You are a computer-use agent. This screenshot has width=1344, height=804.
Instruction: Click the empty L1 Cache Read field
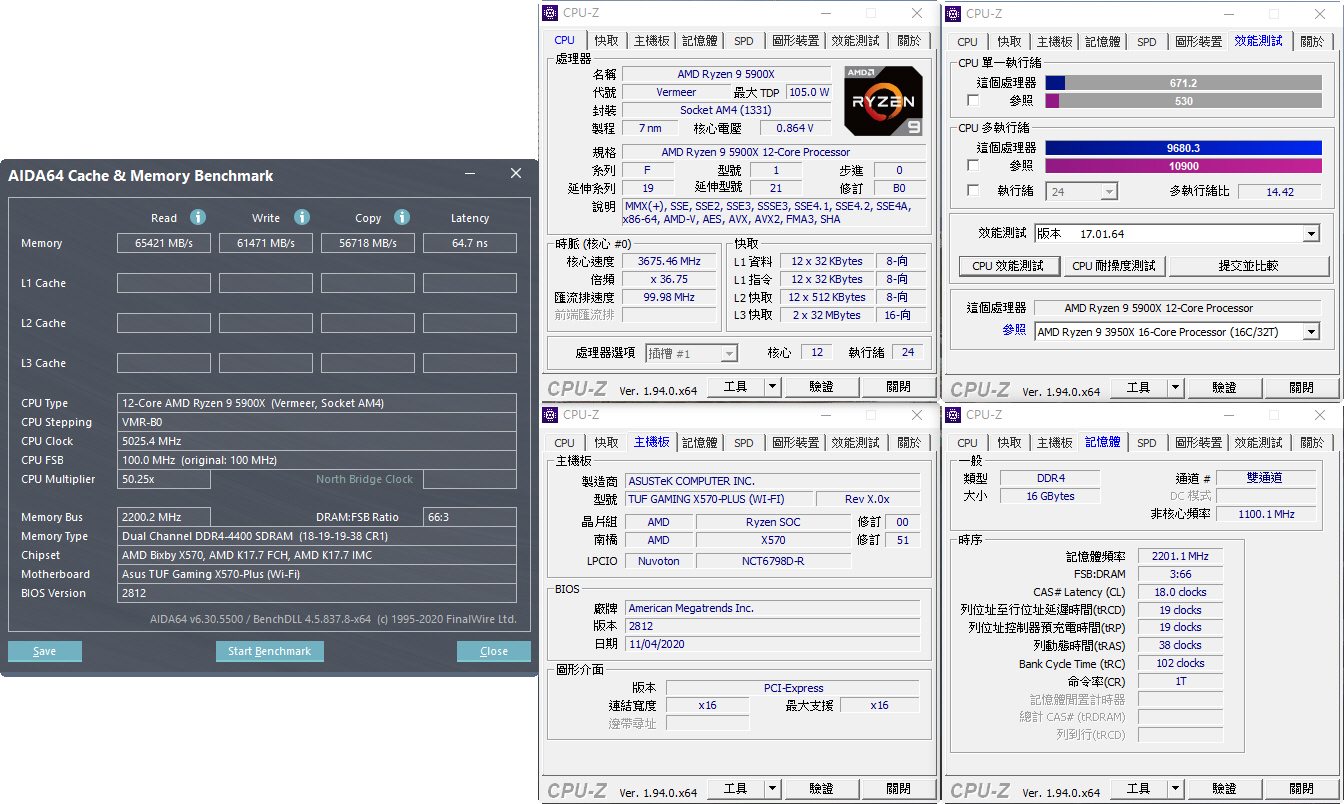click(163, 283)
